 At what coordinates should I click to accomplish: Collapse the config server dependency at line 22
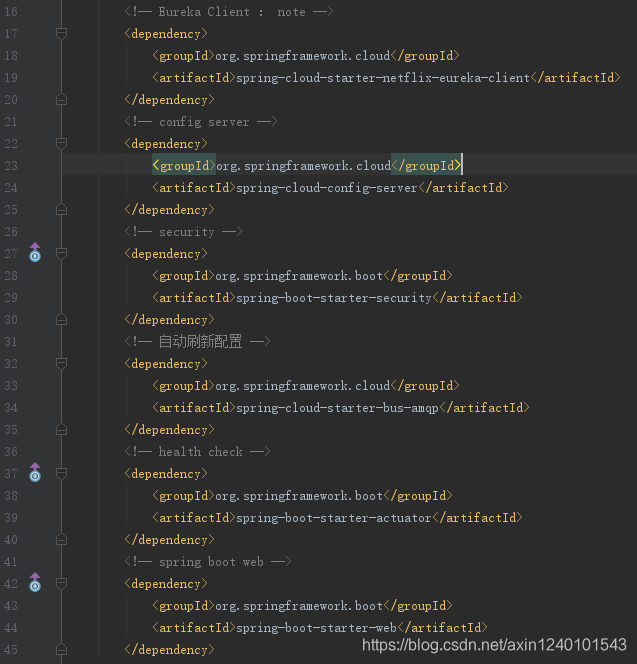(61, 144)
